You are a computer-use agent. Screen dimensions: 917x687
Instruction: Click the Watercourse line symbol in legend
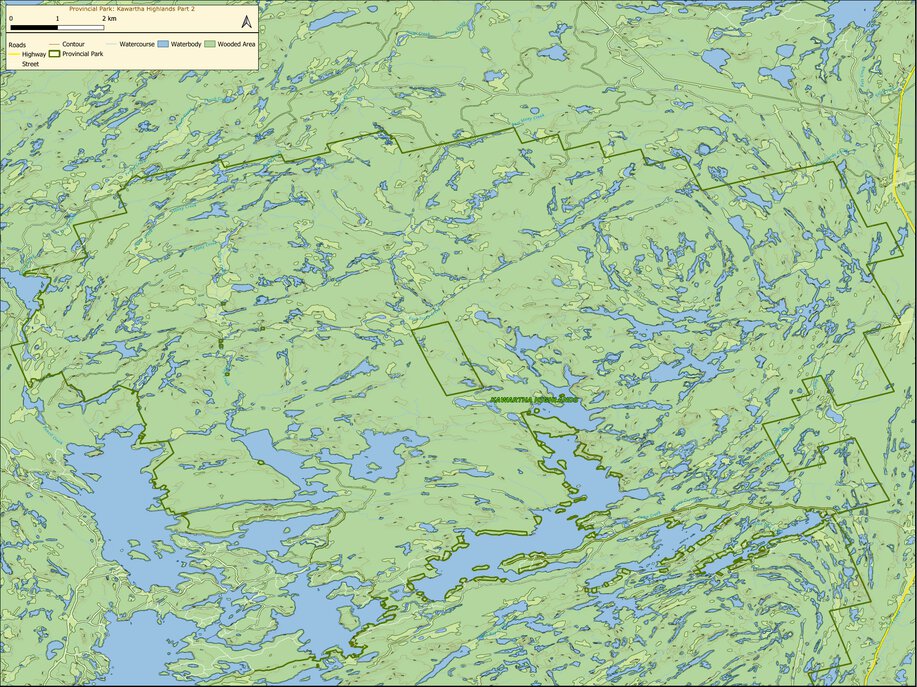pyautogui.click(x=110, y=45)
